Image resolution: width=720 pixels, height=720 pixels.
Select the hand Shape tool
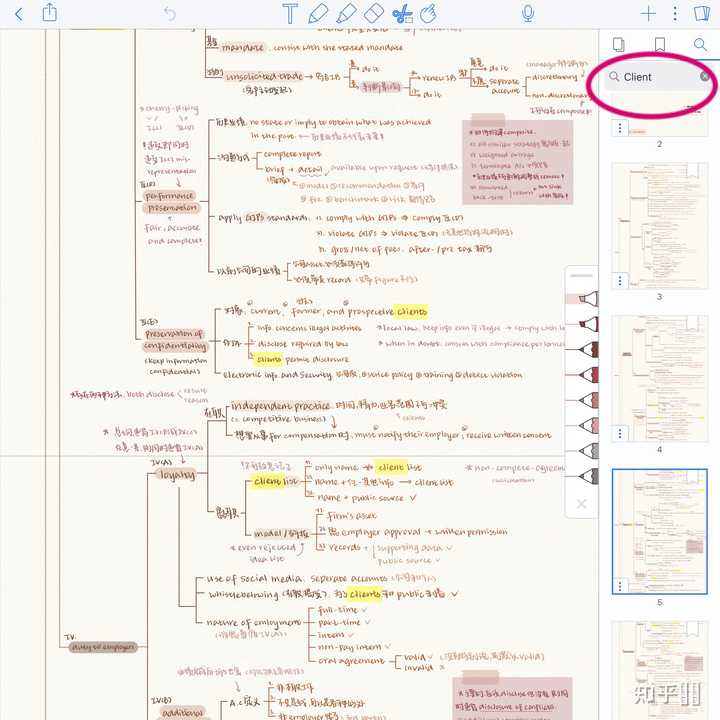tap(428, 14)
